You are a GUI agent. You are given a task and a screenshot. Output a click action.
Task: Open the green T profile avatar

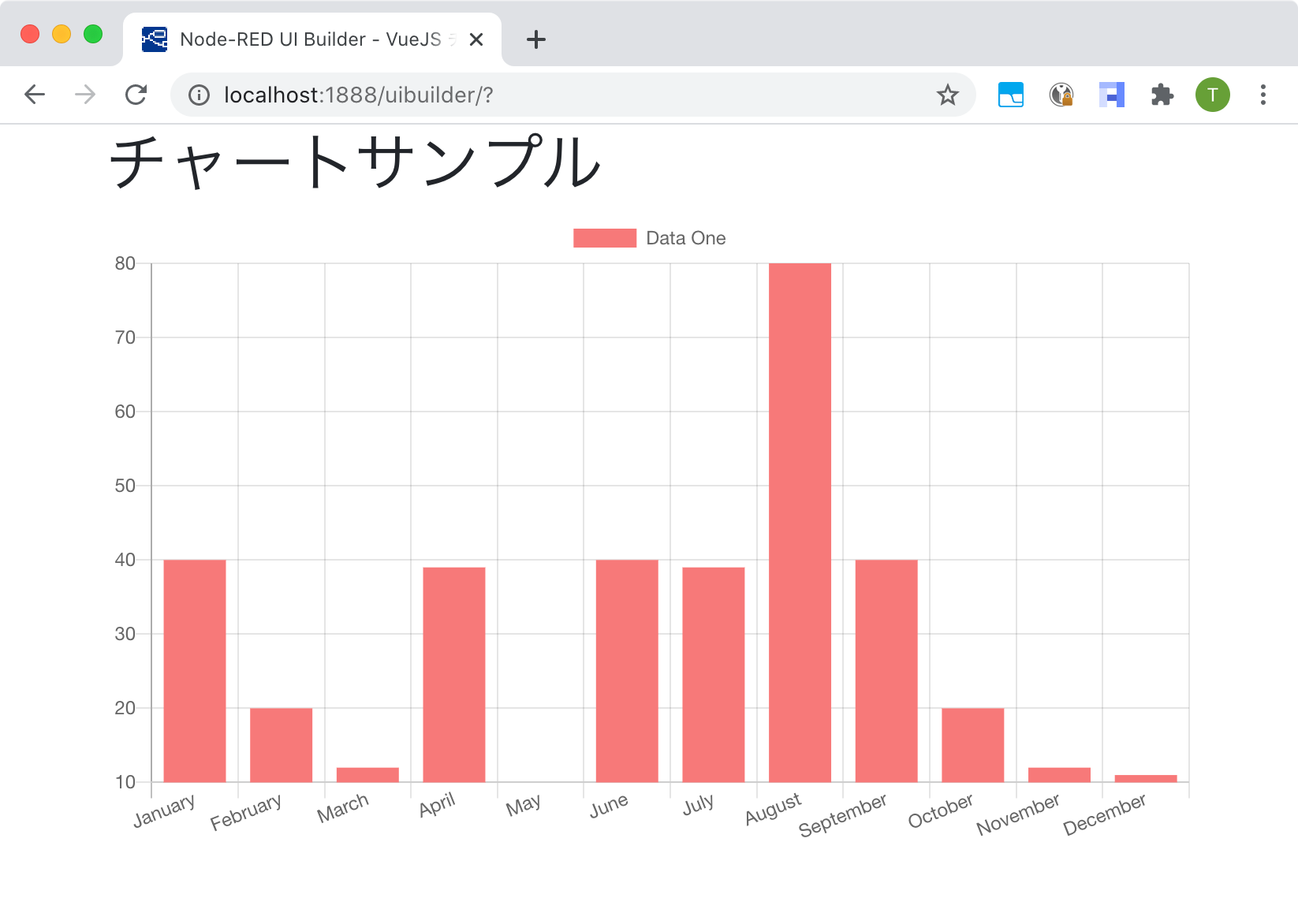click(1213, 95)
